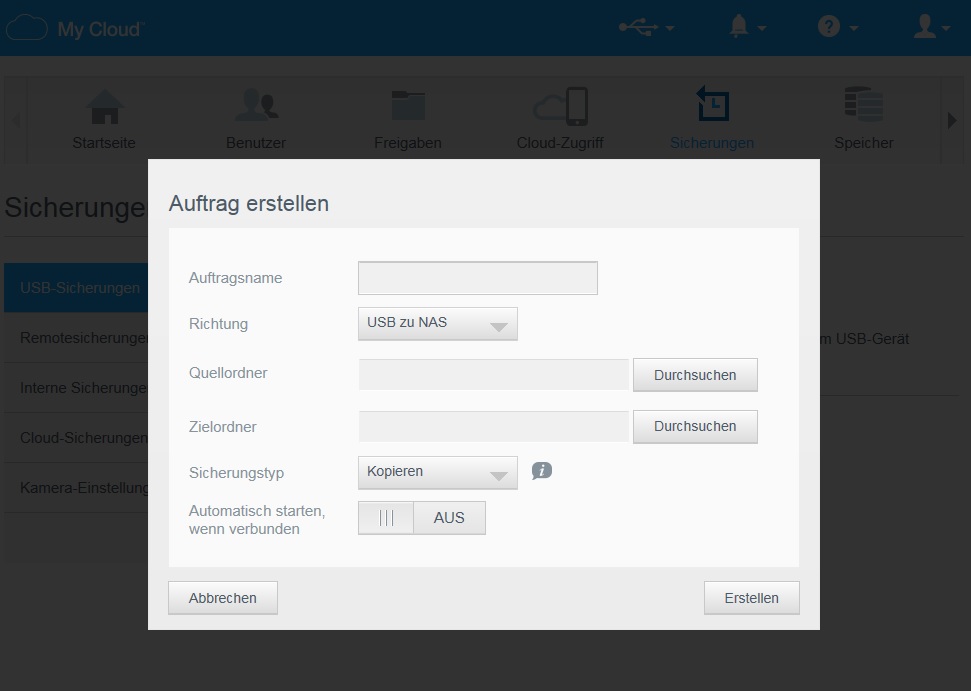Select the USB-Sicherungen sidebar tab
This screenshot has height=691, width=971.
[76, 288]
